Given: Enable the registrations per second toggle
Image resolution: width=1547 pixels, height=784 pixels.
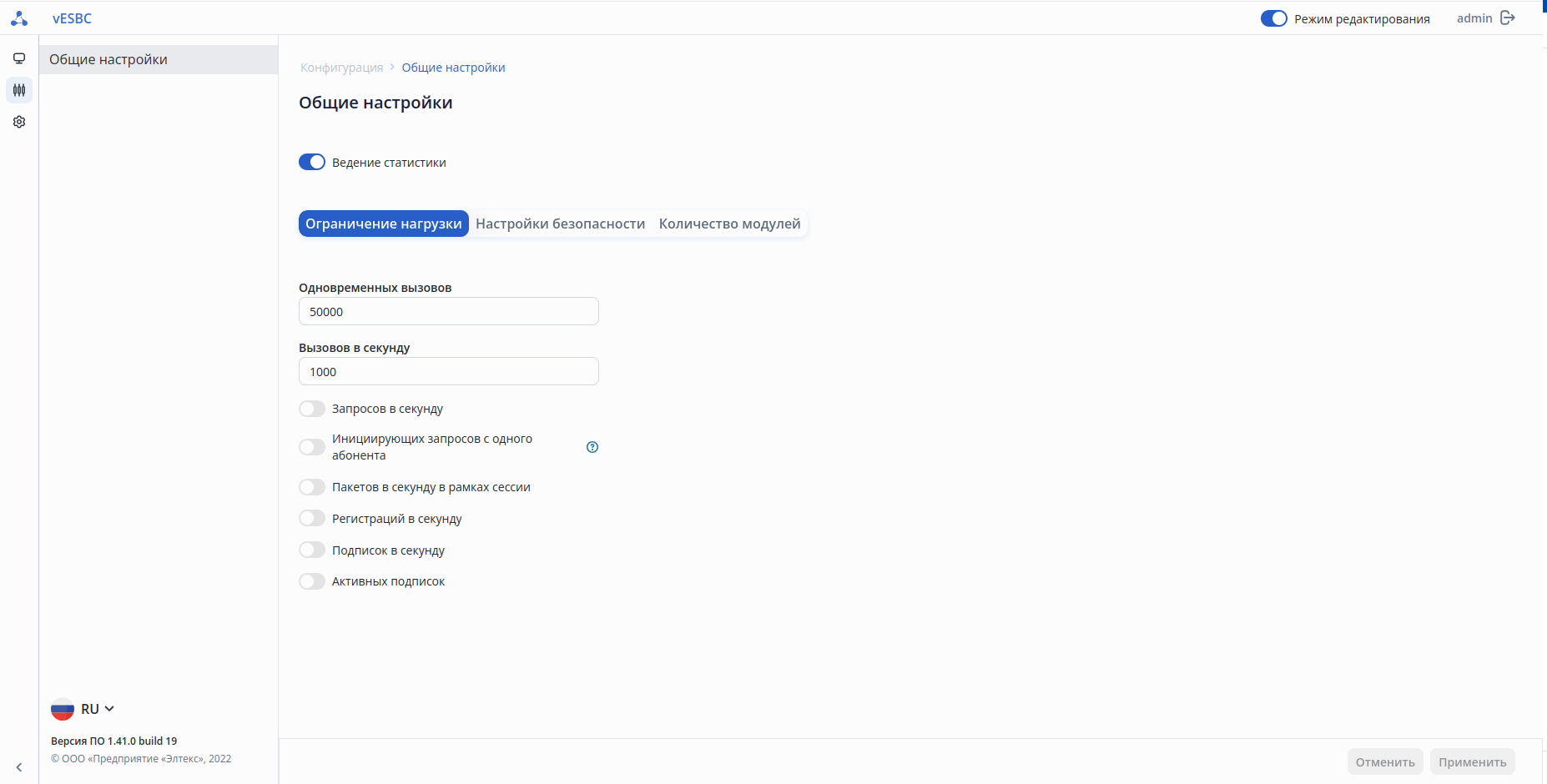Looking at the screenshot, I should point(312,519).
